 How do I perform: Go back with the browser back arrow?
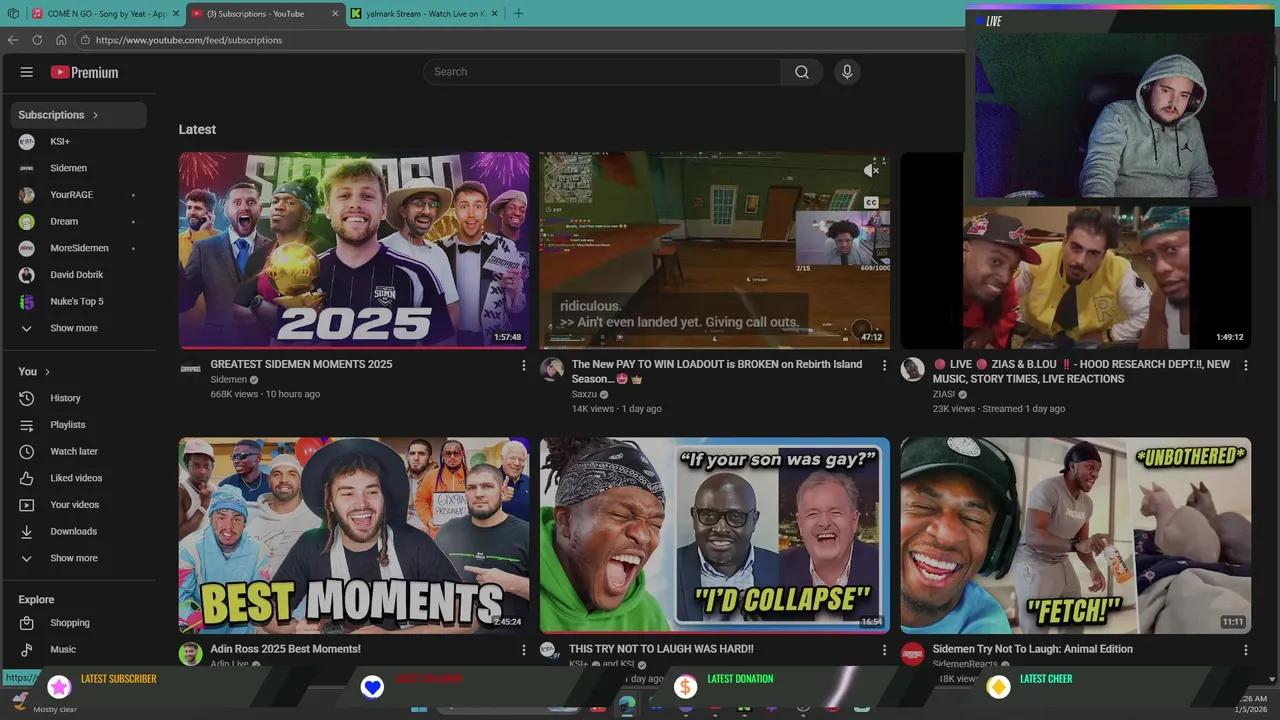coord(13,40)
